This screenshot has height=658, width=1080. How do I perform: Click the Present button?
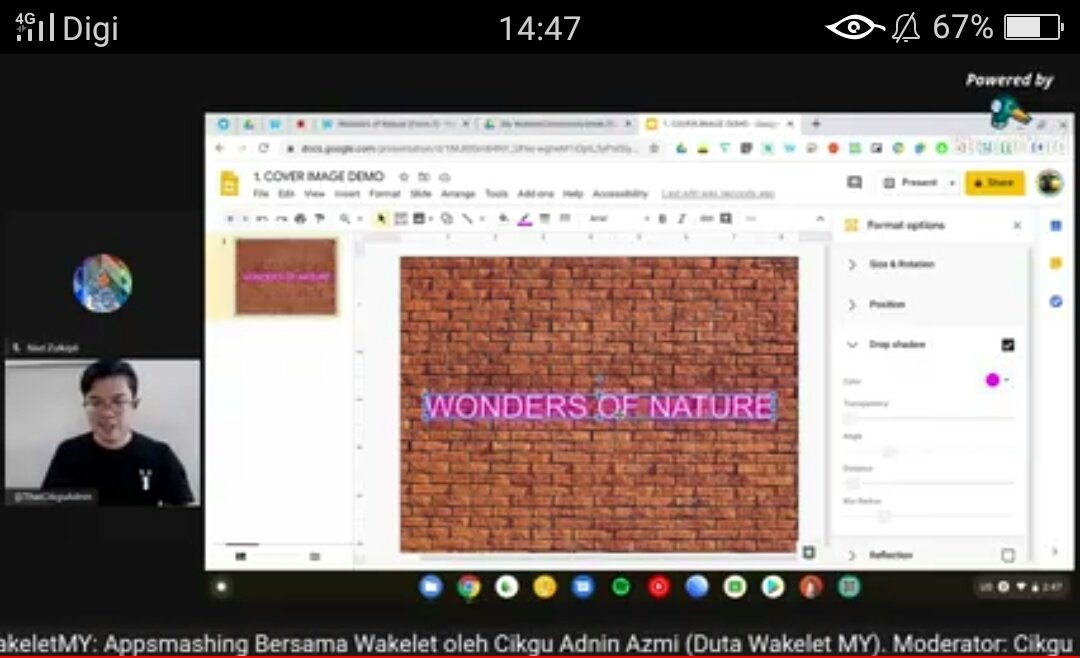coord(911,183)
